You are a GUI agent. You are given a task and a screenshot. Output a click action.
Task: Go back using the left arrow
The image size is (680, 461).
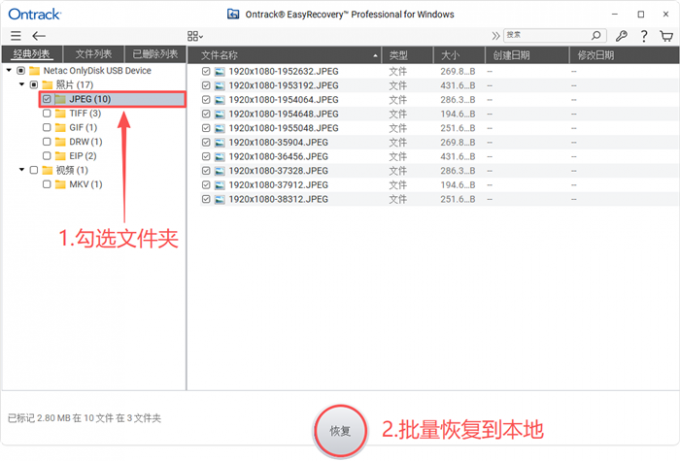point(39,36)
